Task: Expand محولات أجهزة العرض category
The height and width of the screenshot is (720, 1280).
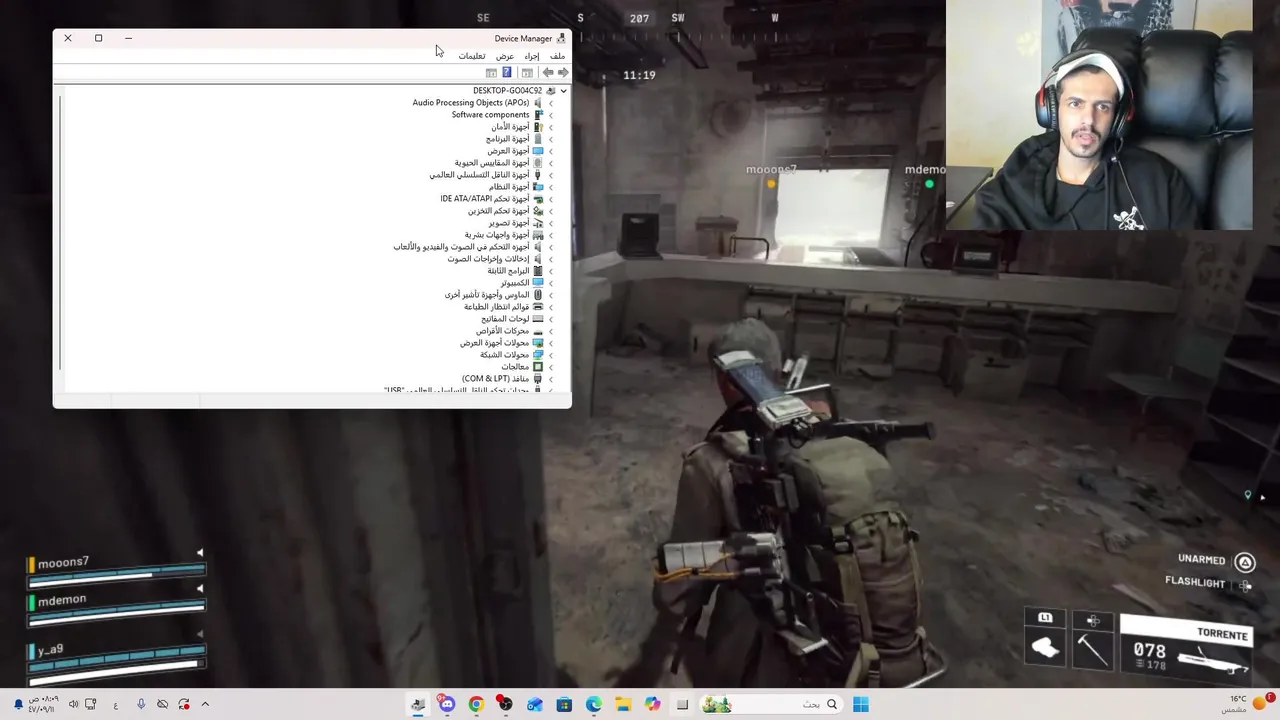Action: click(x=551, y=343)
